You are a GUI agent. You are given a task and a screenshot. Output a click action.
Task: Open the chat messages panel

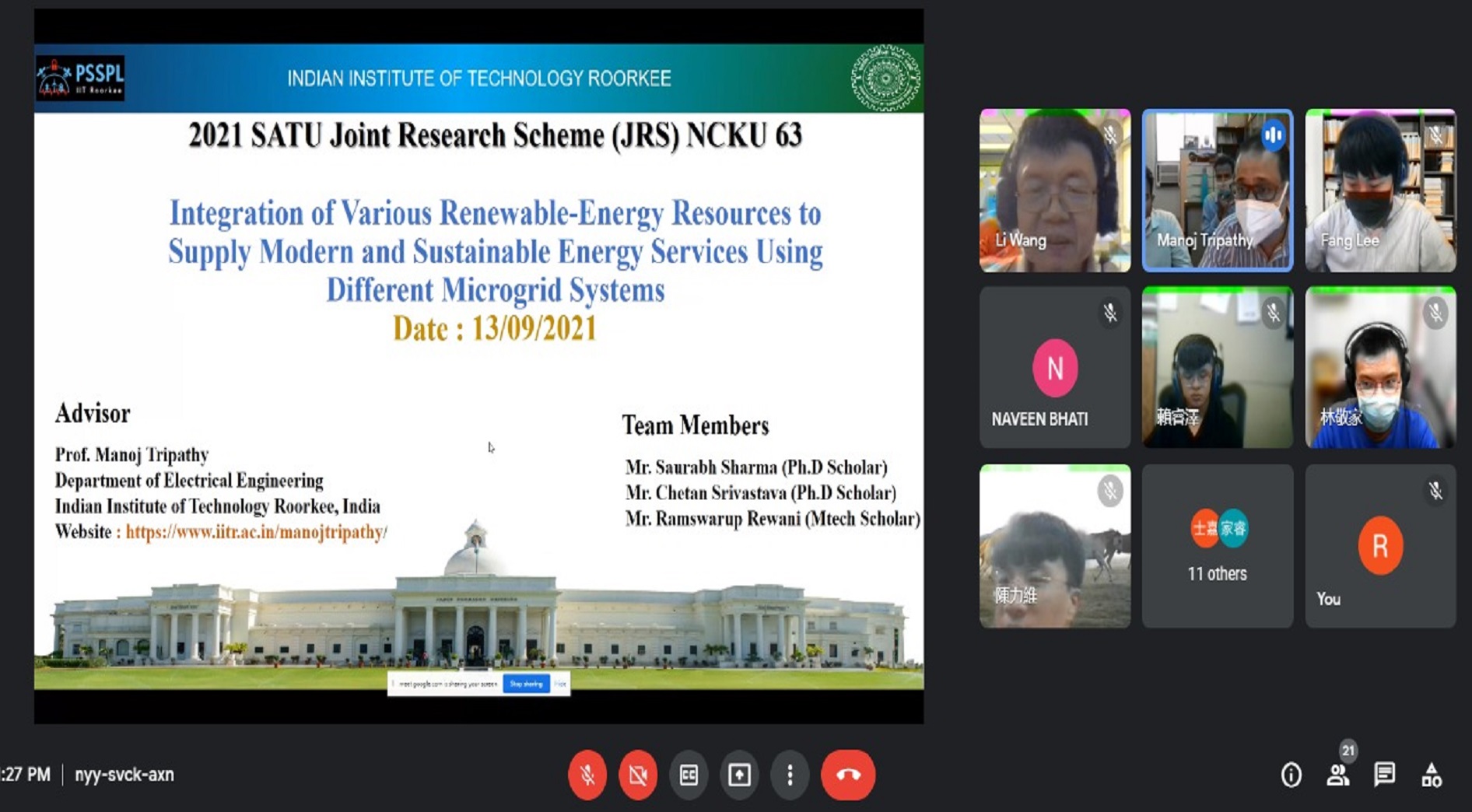(1385, 775)
